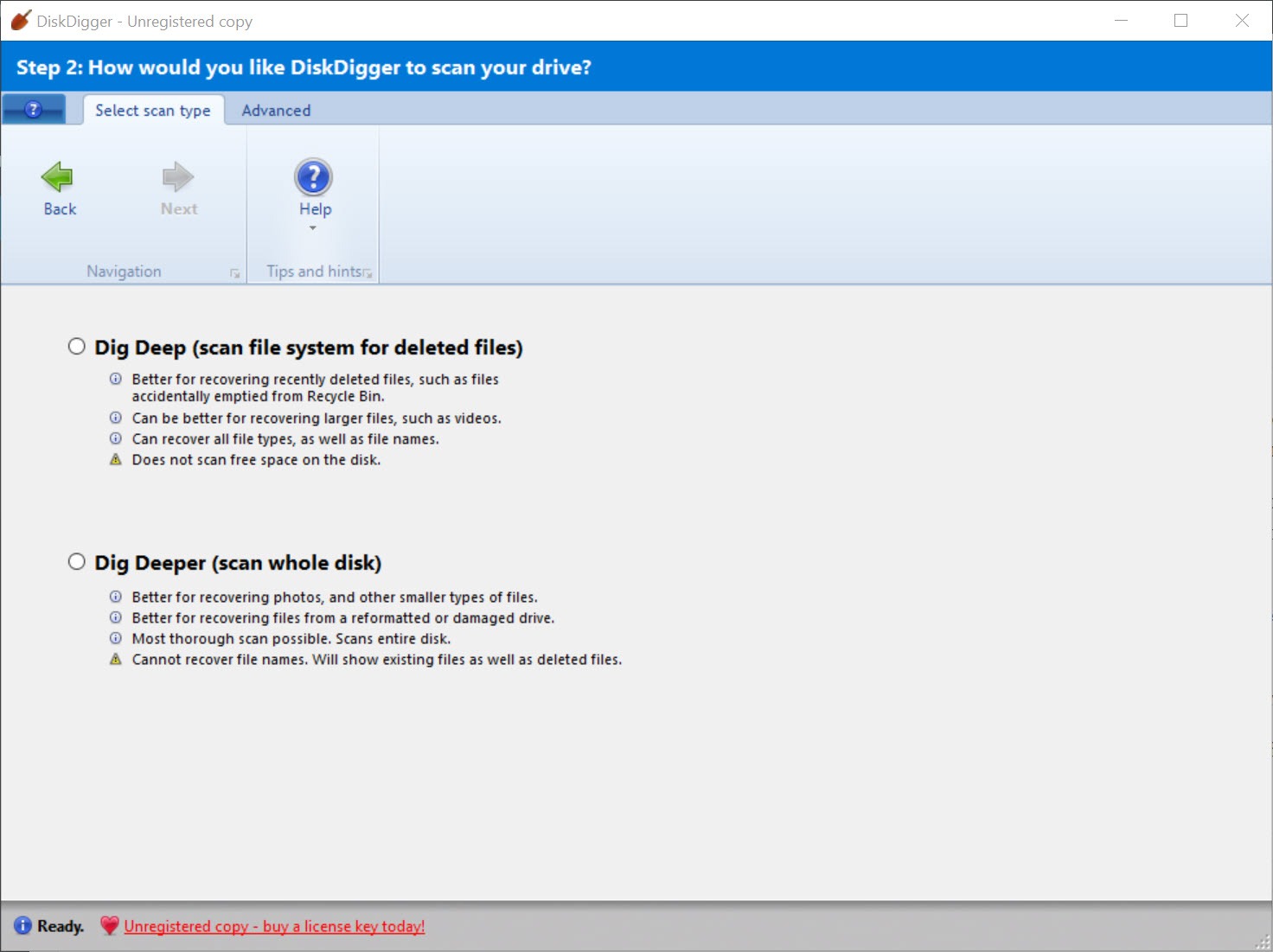Viewport: 1273px width, 952px height.
Task: Expand the Help dropdown arrow
Action: point(313,228)
